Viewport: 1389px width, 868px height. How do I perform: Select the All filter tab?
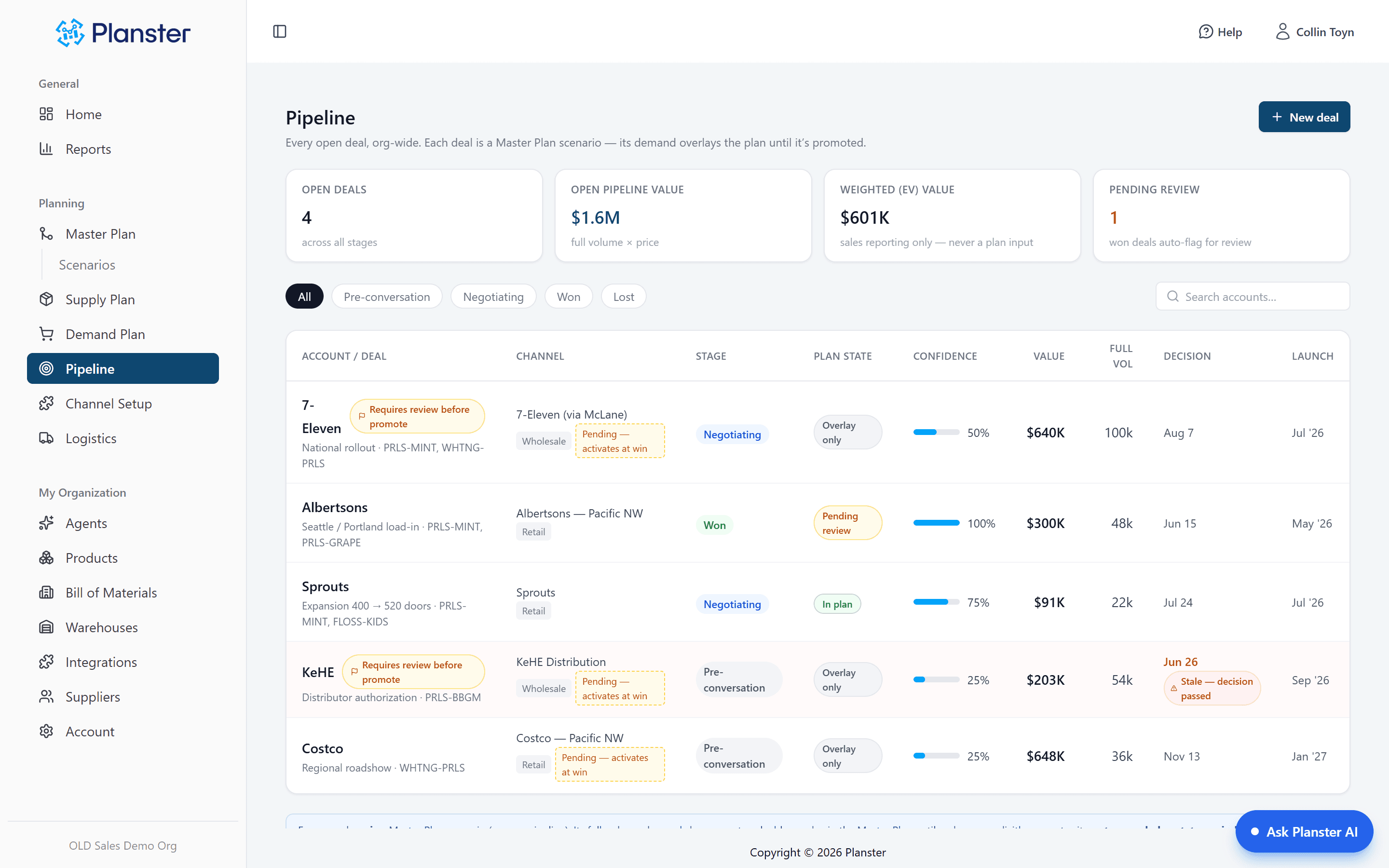tap(304, 296)
